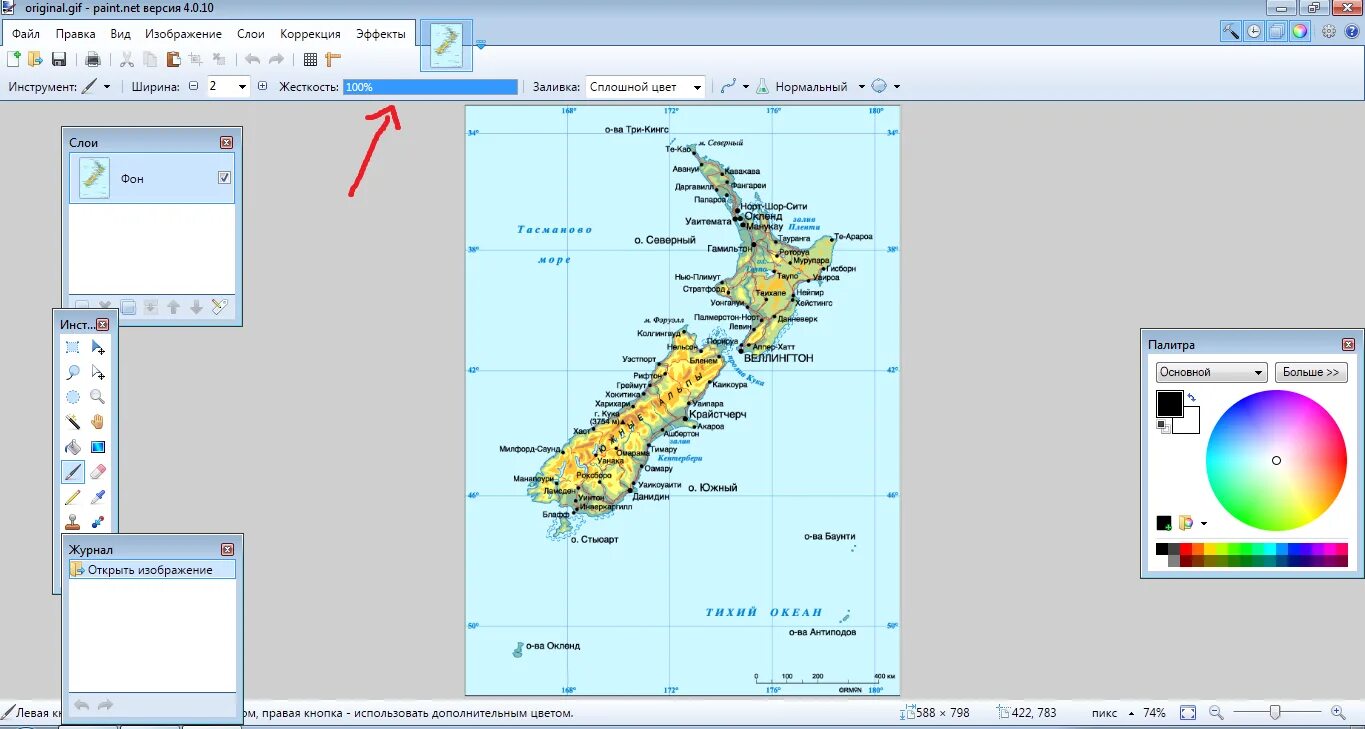The height and width of the screenshot is (729, 1365).
Task: Open the Слои menu
Action: click(251, 34)
